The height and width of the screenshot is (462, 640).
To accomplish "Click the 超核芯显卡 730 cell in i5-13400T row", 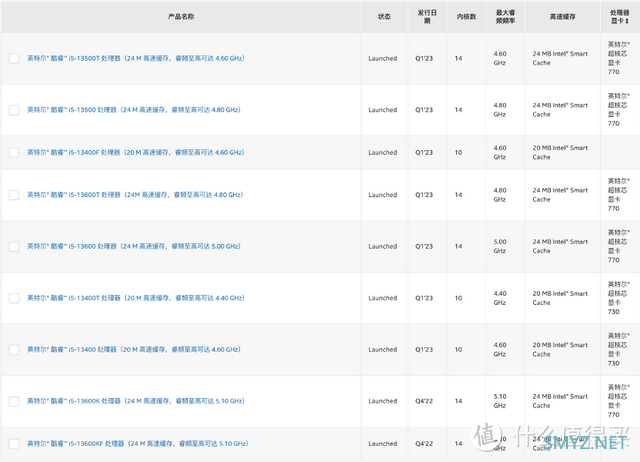I will 618,298.
